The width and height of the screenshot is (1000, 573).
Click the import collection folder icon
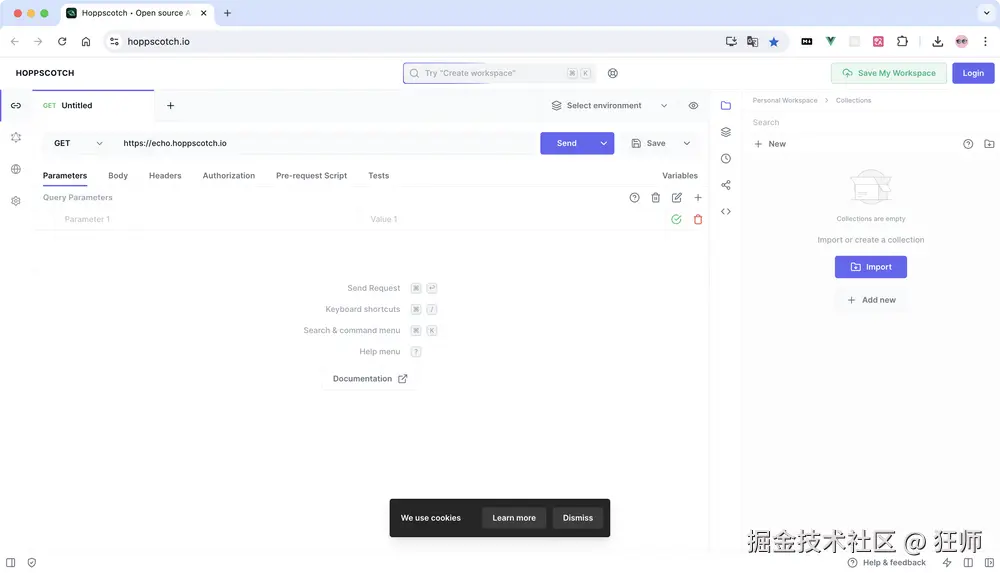tap(989, 144)
